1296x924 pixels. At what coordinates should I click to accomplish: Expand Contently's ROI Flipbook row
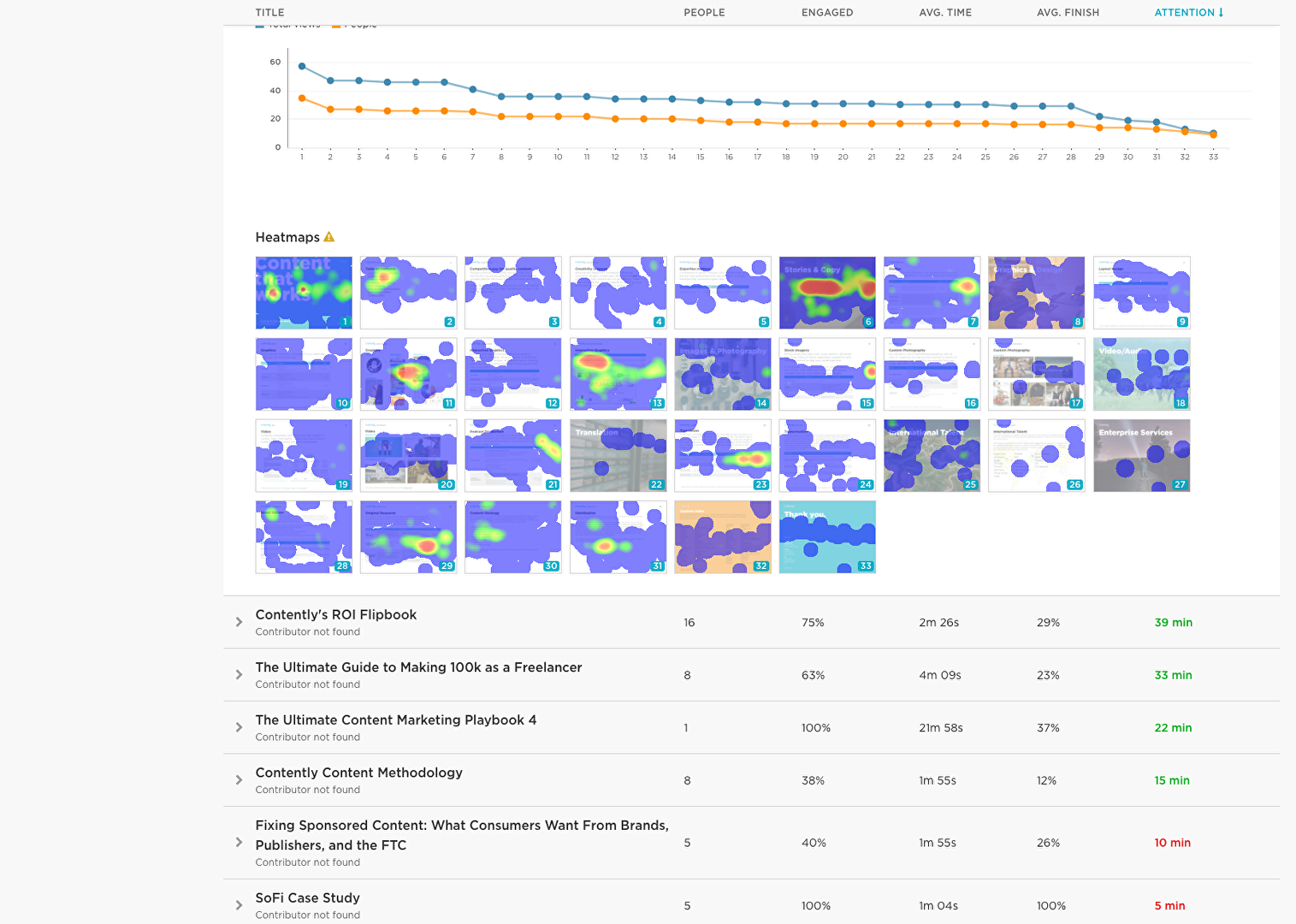239,622
